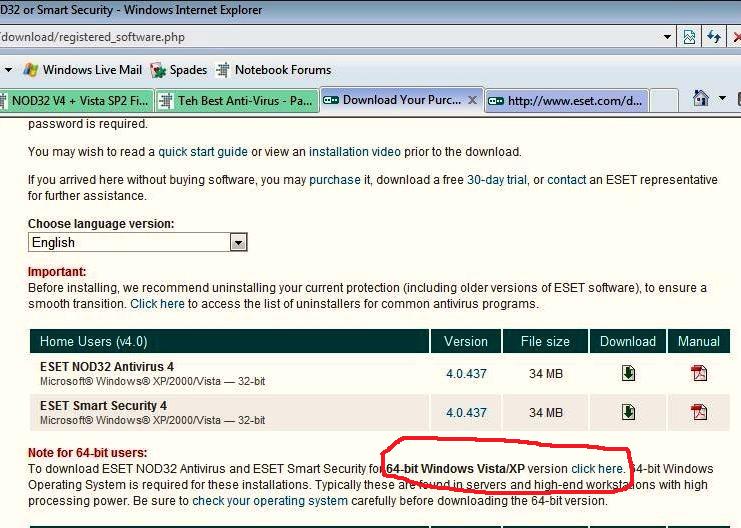Screen dimensions: 741x528
Task: Open the Home button dropdown arrow
Action: 722,99
